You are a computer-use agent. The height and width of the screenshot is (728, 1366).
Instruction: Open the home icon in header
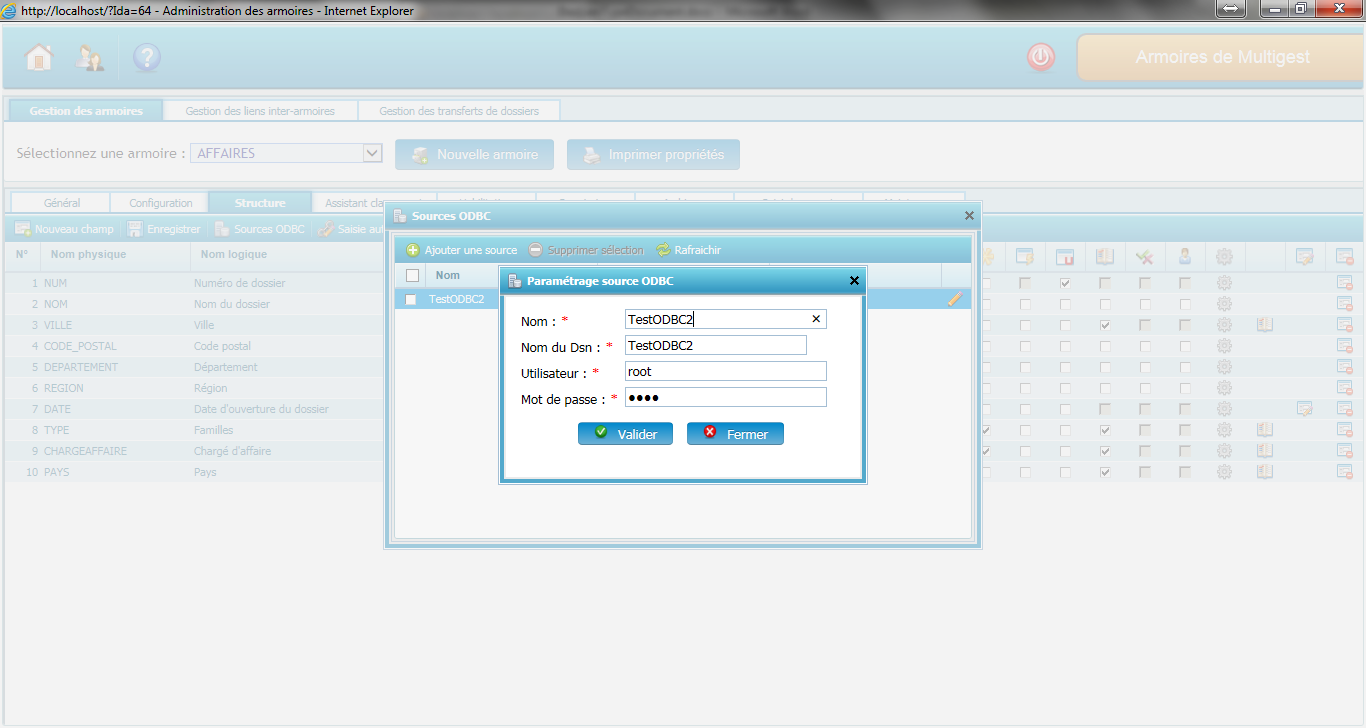tap(39, 58)
